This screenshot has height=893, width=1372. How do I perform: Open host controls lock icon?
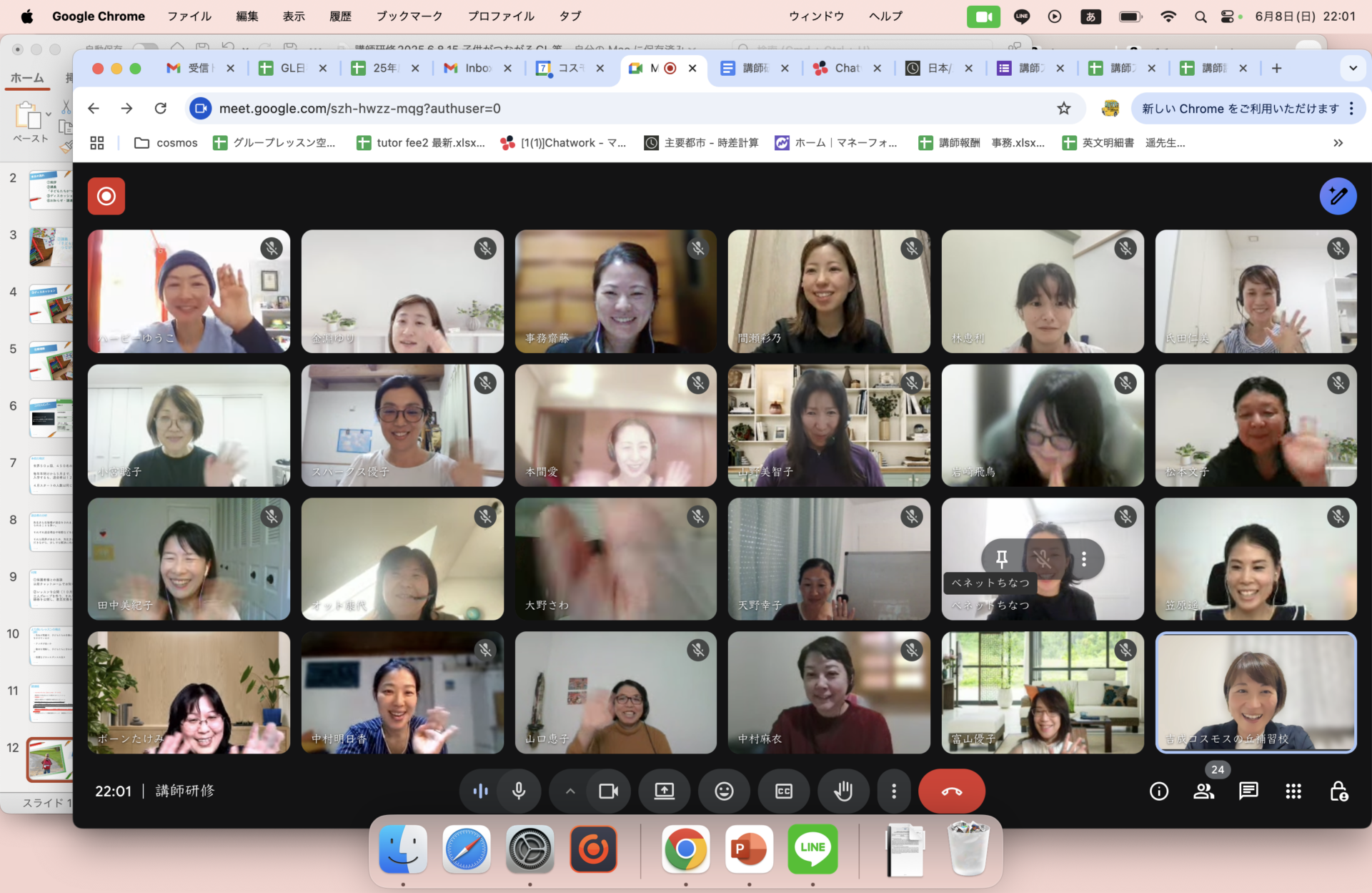click(1338, 791)
